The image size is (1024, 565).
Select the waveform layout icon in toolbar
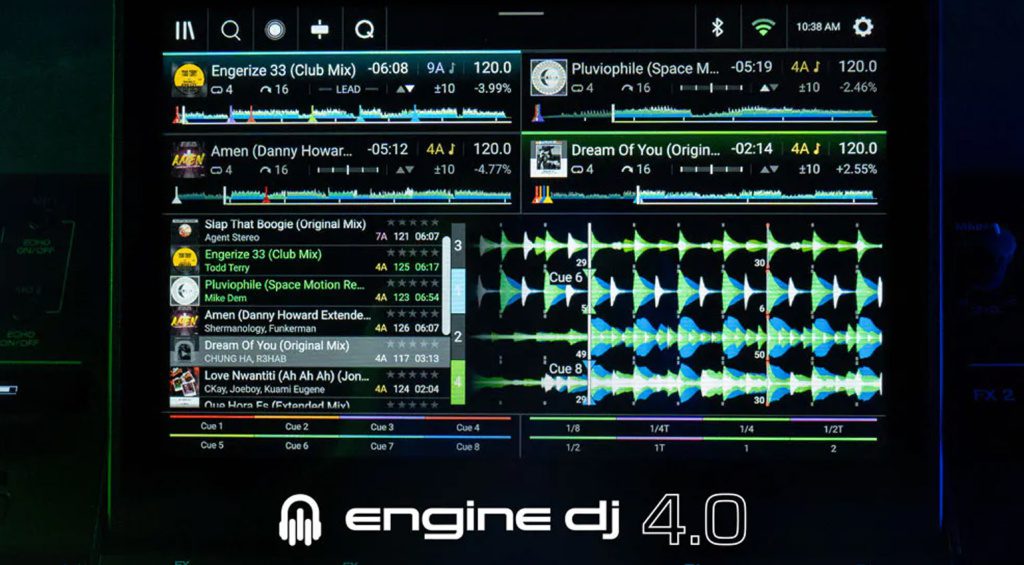[x=320, y=29]
